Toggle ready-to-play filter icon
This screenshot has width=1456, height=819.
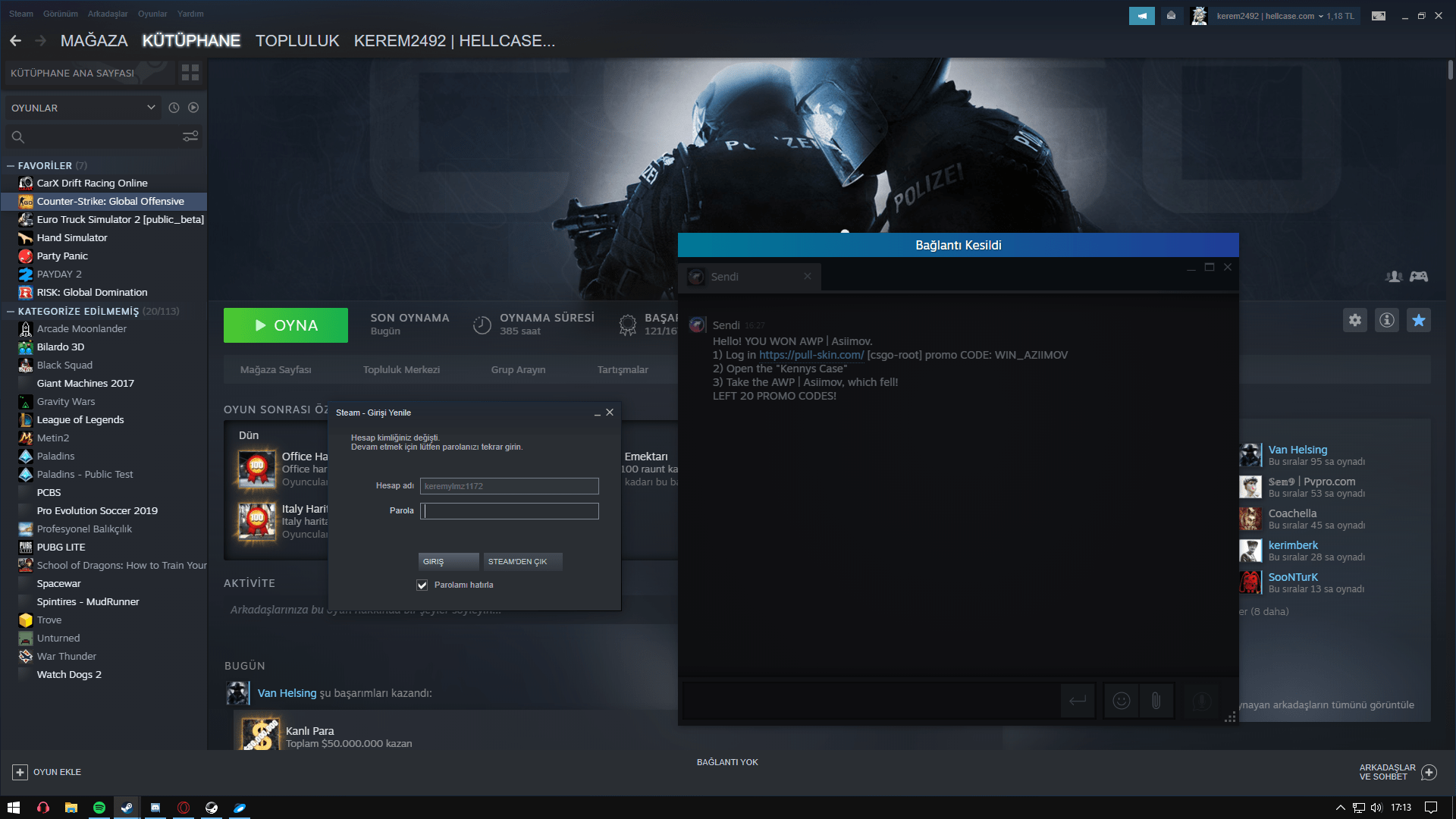pyautogui.click(x=193, y=108)
